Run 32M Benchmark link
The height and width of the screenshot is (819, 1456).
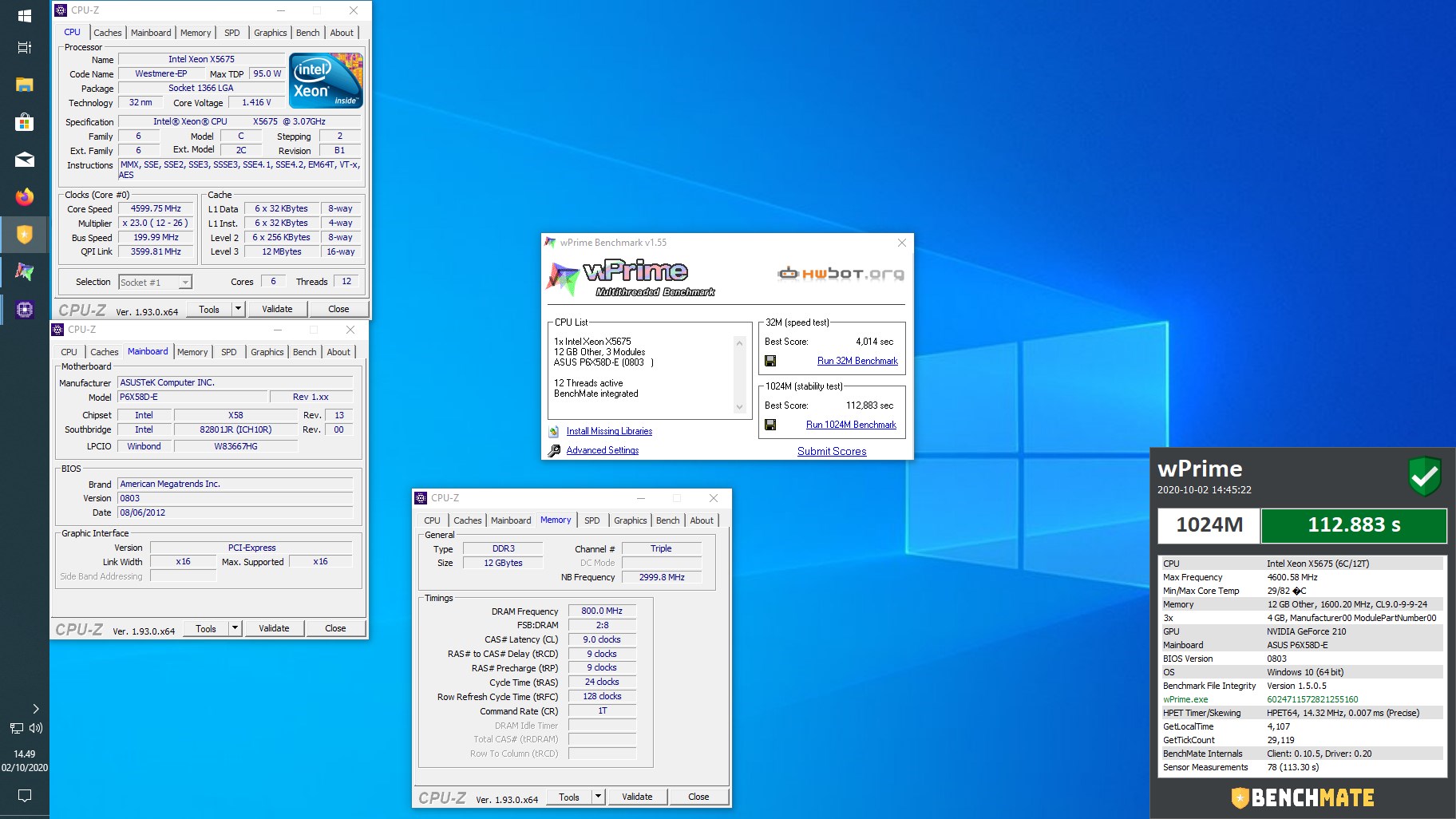(857, 361)
